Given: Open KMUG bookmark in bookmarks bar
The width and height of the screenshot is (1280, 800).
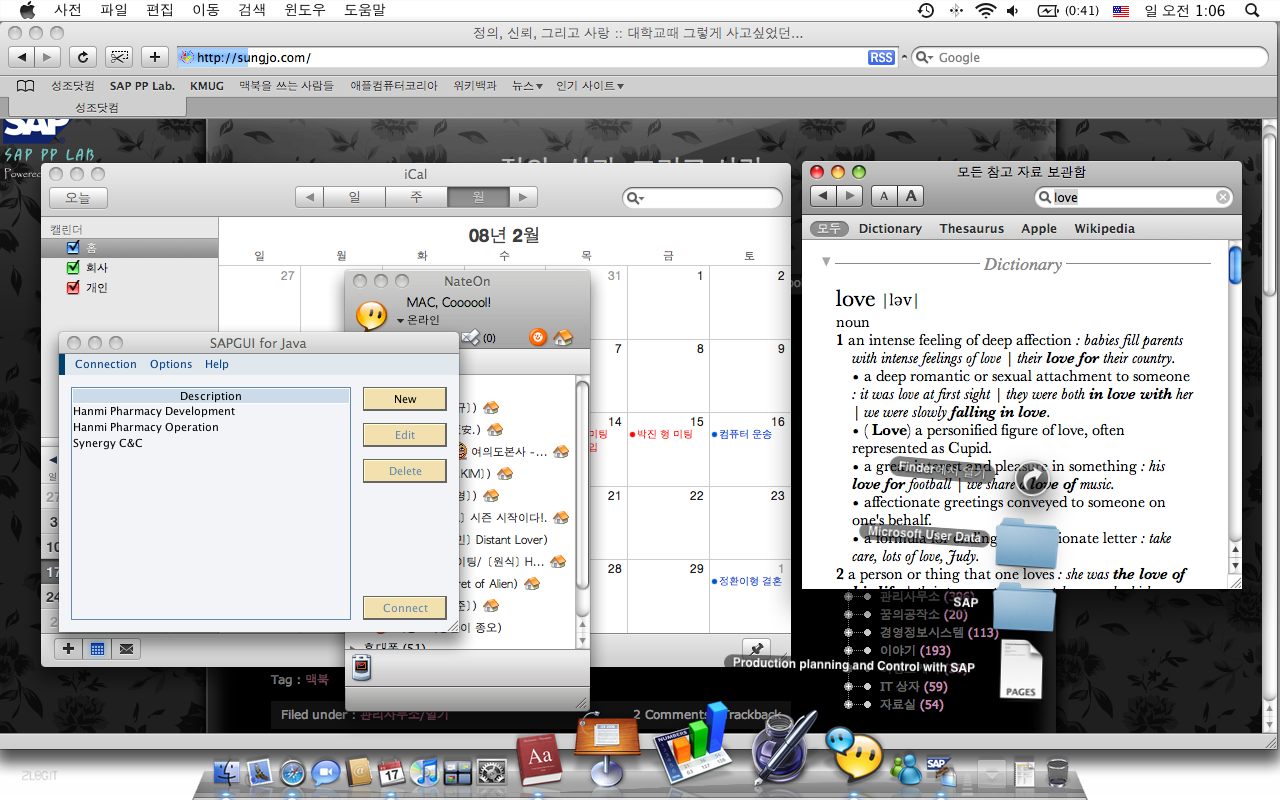Looking at the screenshot, I should click(207, 86).
